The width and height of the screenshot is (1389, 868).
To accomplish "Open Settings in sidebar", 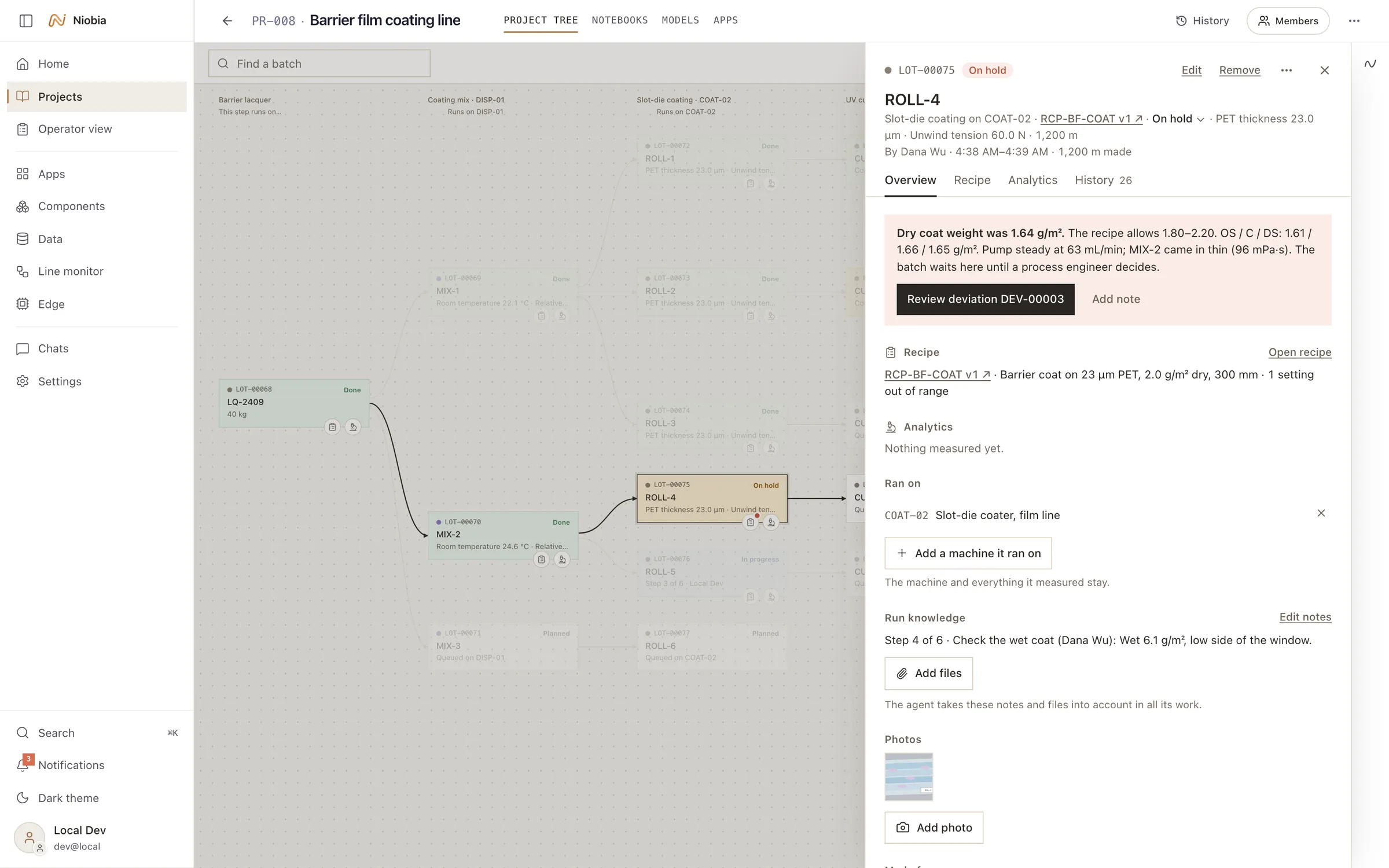I will [97, 382].
